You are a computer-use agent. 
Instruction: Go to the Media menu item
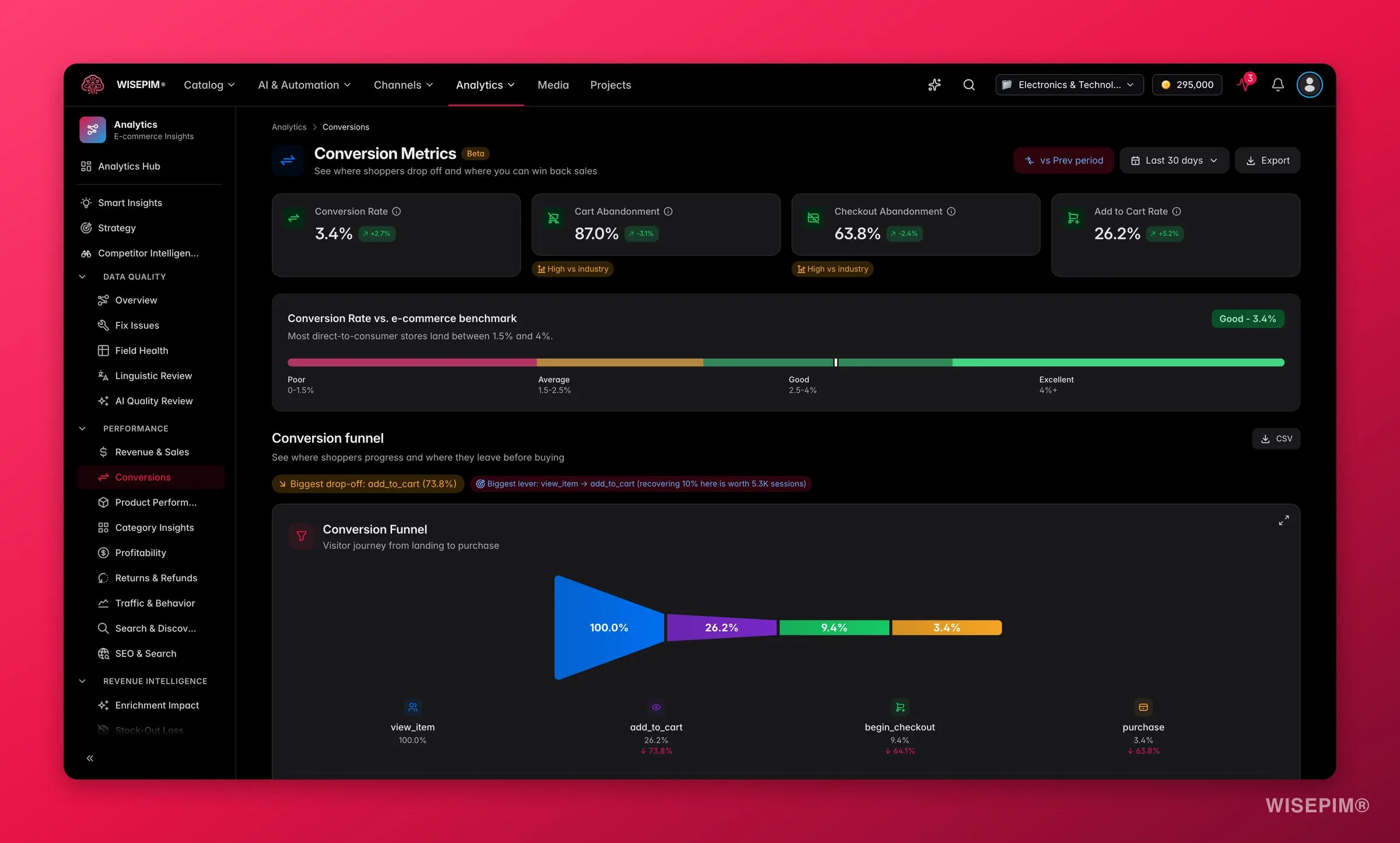pos(553,85)
